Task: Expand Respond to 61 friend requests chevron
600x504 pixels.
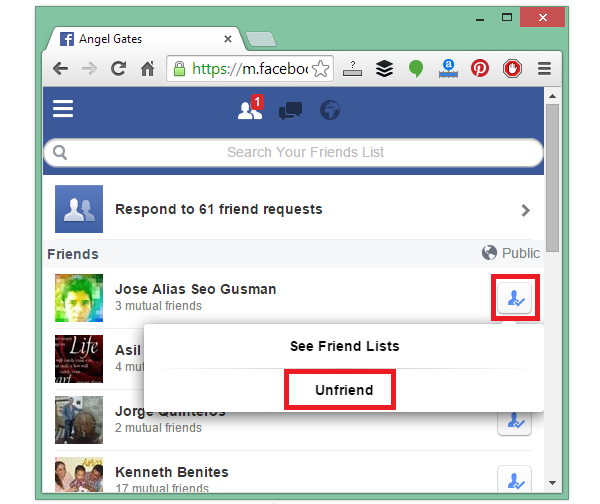Action: tap(526, 210)
